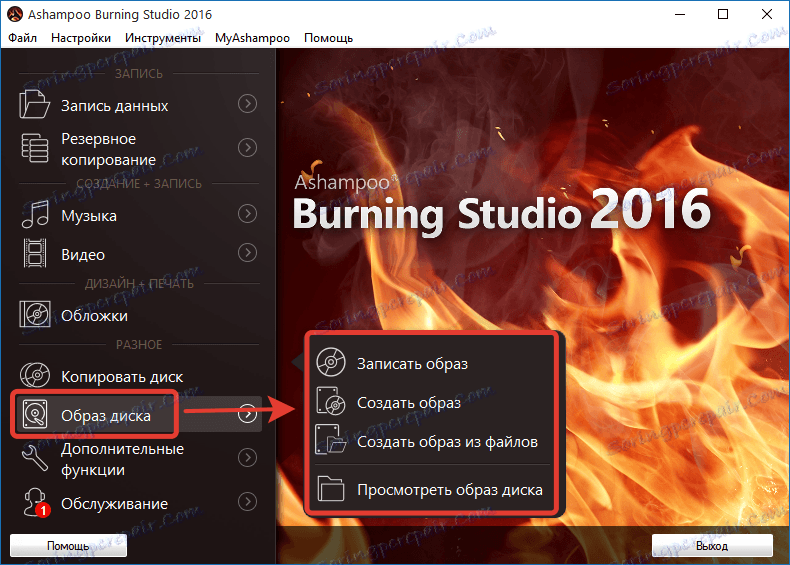The image size is (790, 565).
Task: Open the Файл menu
Action: pyautogui.click(x=23, y=38)
